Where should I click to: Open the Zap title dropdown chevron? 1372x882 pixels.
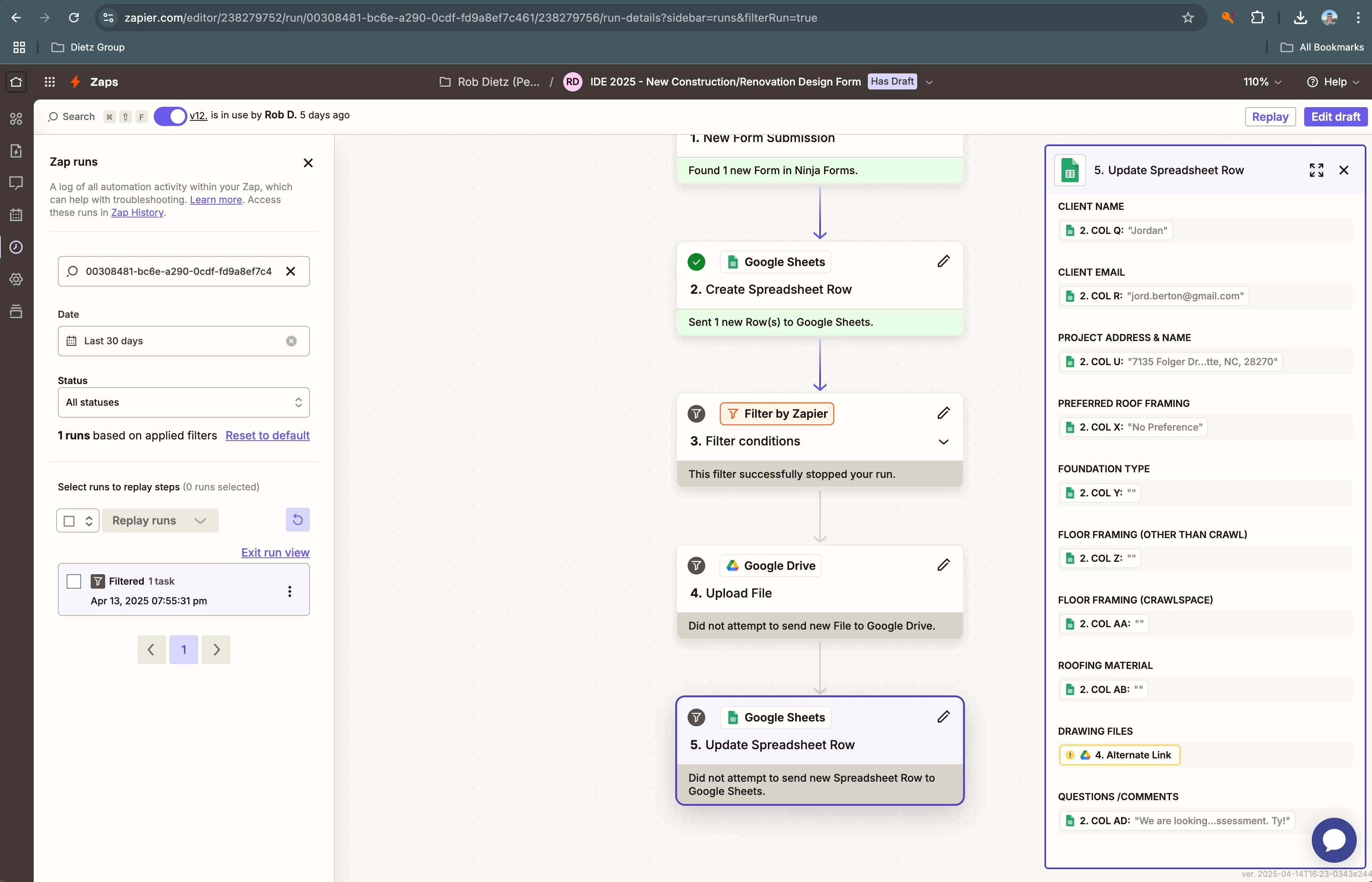(929, 82)
